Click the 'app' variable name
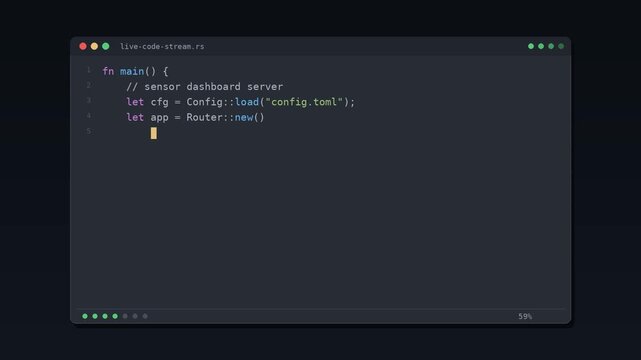 (159, 118)
